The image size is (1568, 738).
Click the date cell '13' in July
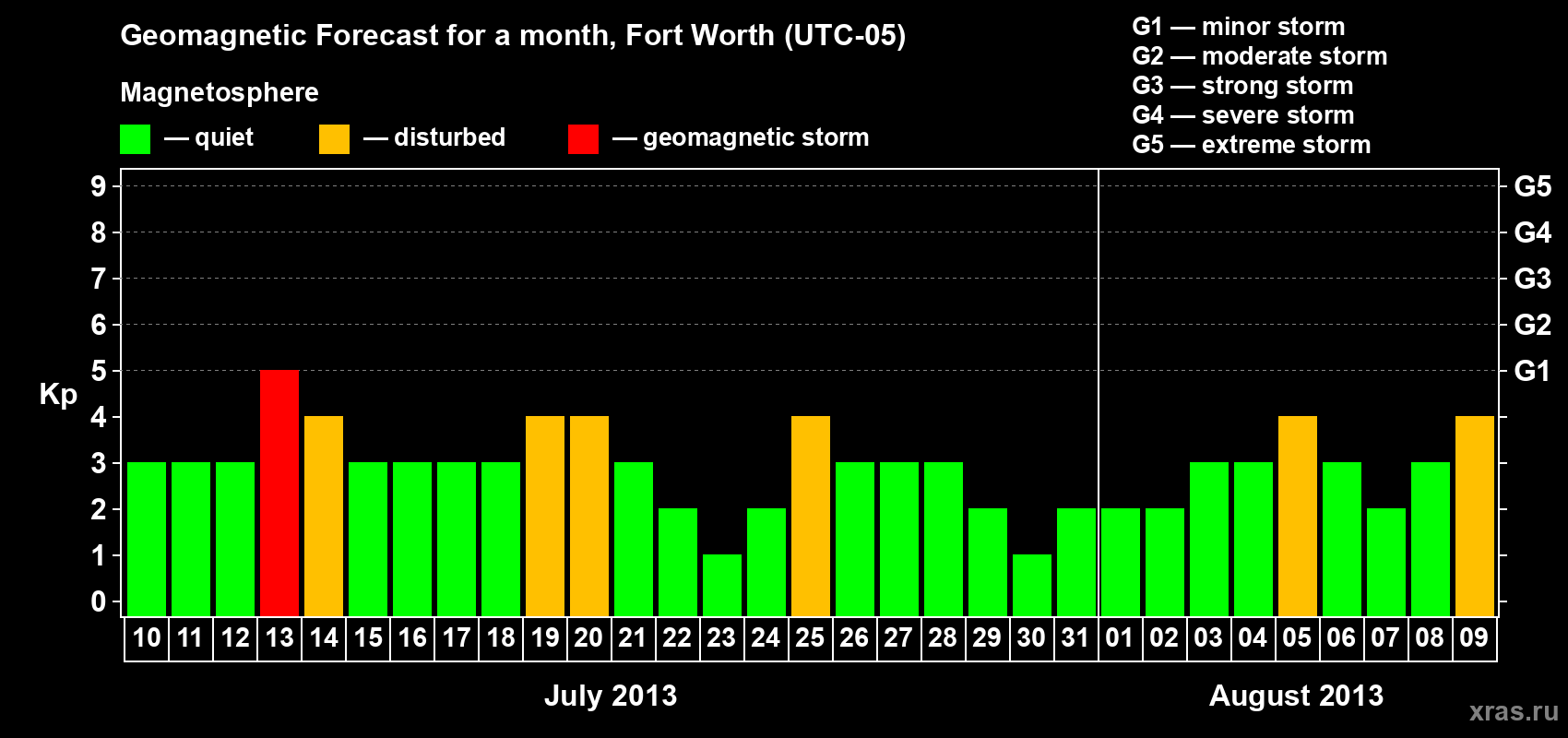pyautogui.click(x=279, y=638)
